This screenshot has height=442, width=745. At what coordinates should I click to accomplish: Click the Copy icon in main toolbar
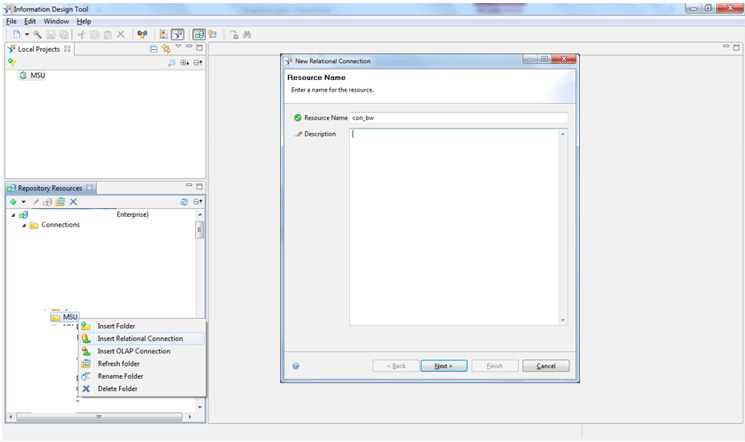95,35
